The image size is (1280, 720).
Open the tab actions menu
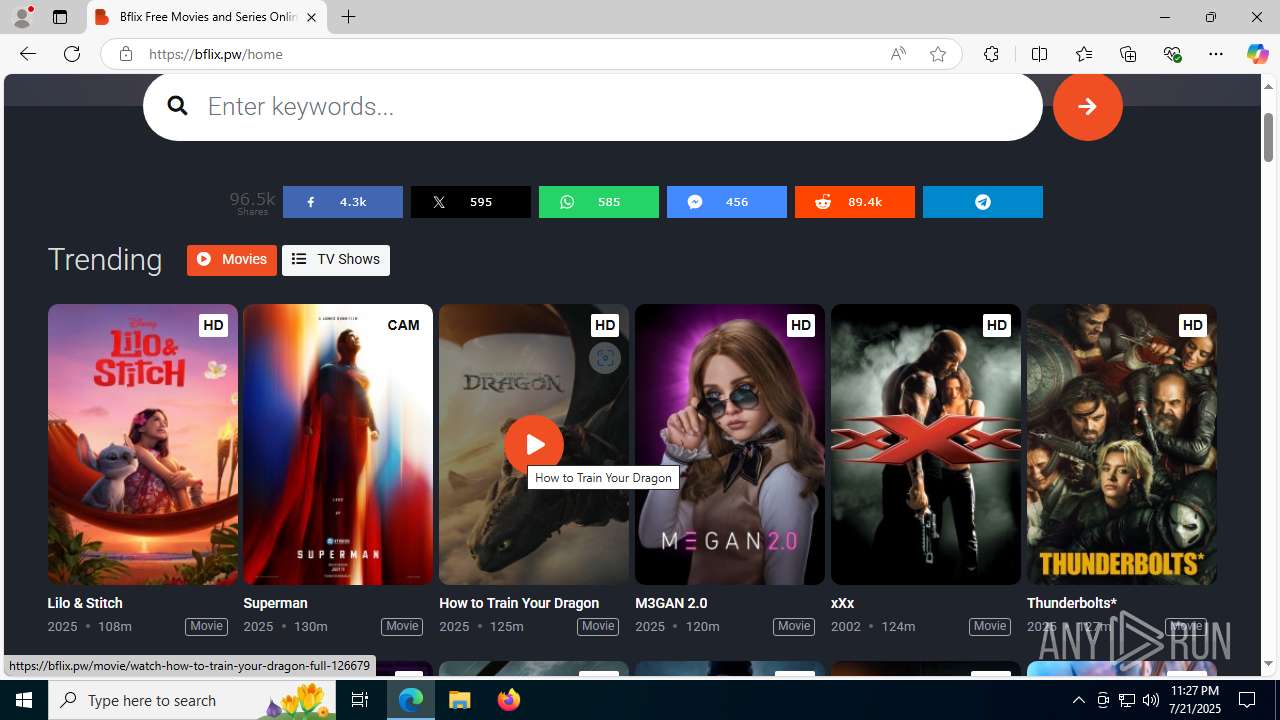[x=60, y=17]
